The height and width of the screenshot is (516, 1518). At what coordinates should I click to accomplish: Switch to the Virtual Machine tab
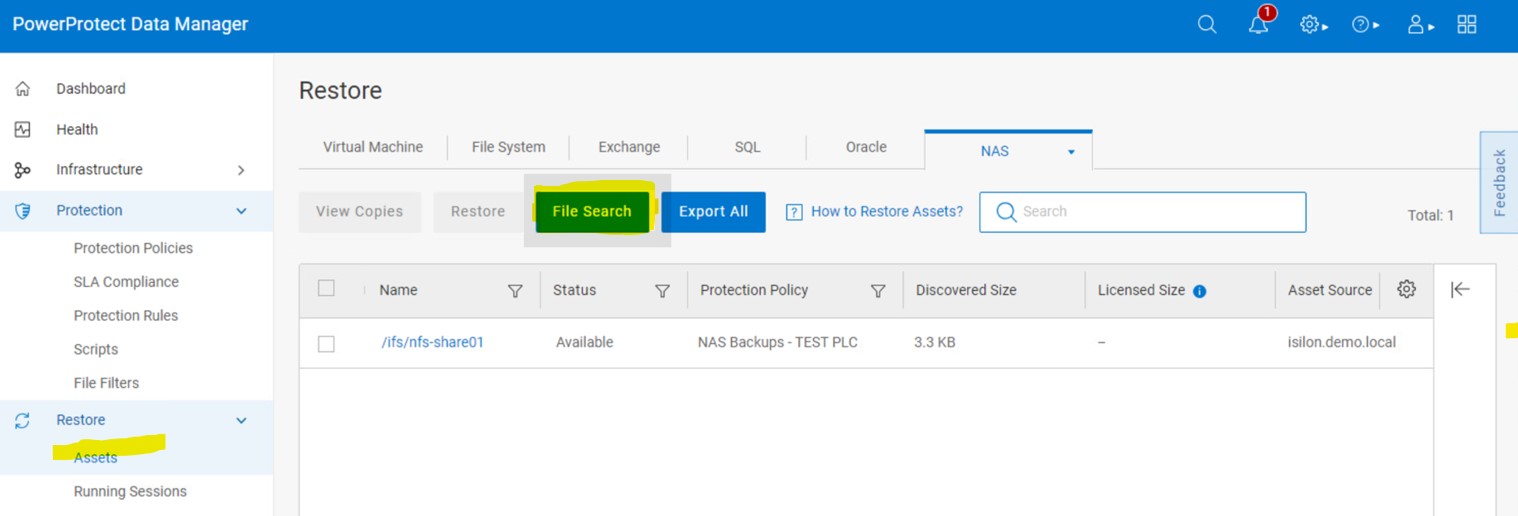pos(373,147)
